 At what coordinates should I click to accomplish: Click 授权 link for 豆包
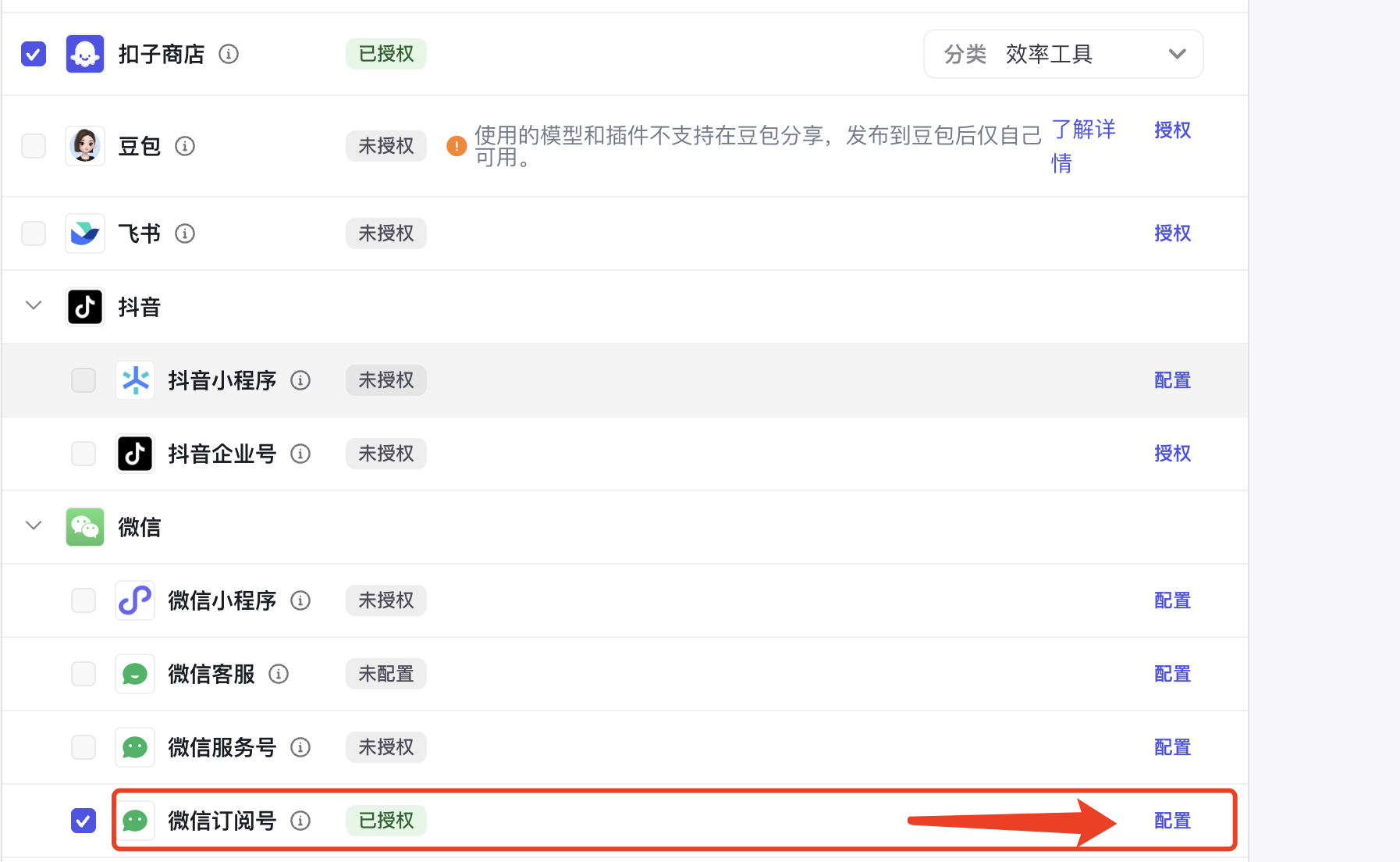pos(1172,130)
